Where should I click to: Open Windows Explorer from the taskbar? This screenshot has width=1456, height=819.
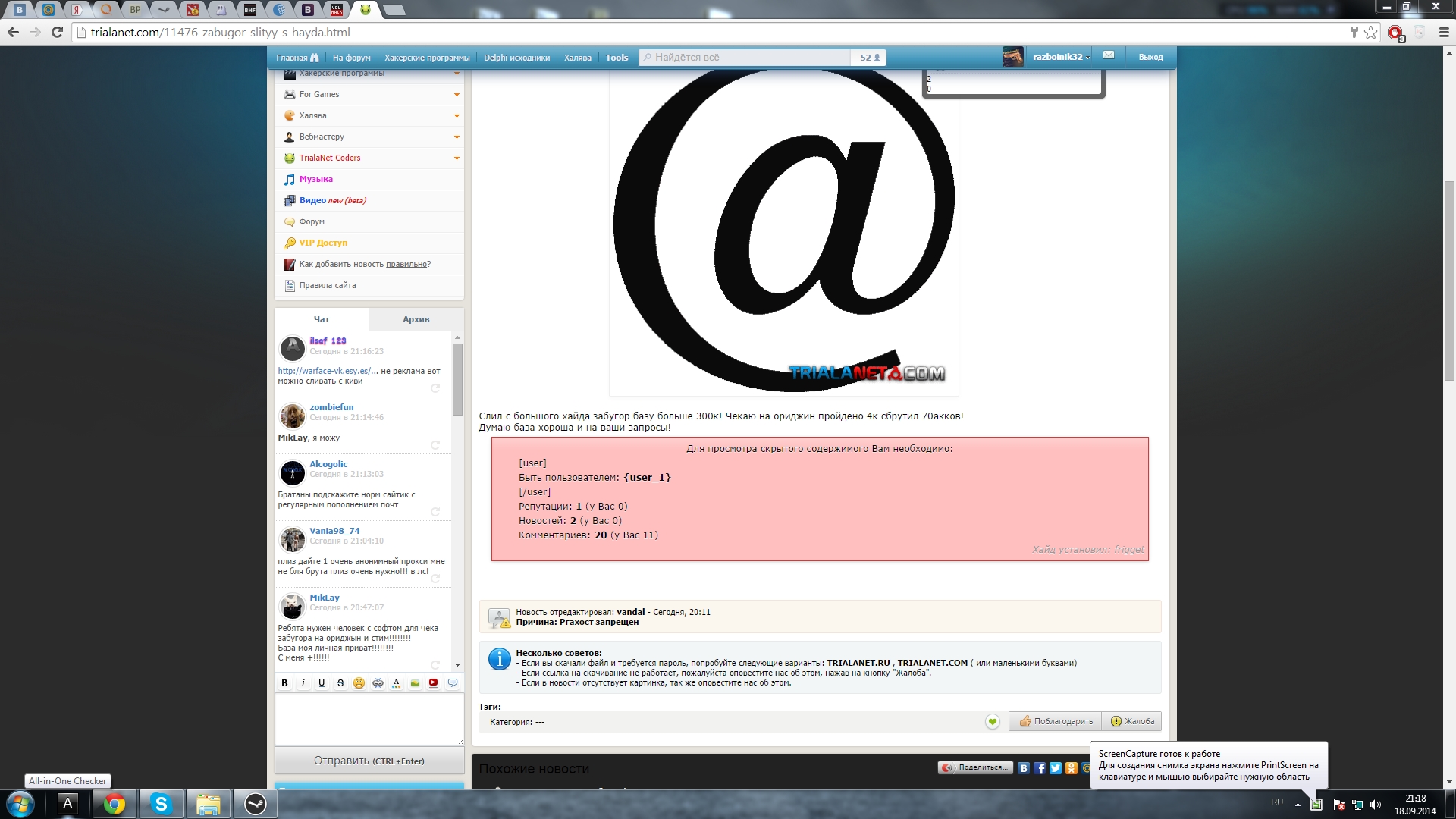click(x=208, y=804)
